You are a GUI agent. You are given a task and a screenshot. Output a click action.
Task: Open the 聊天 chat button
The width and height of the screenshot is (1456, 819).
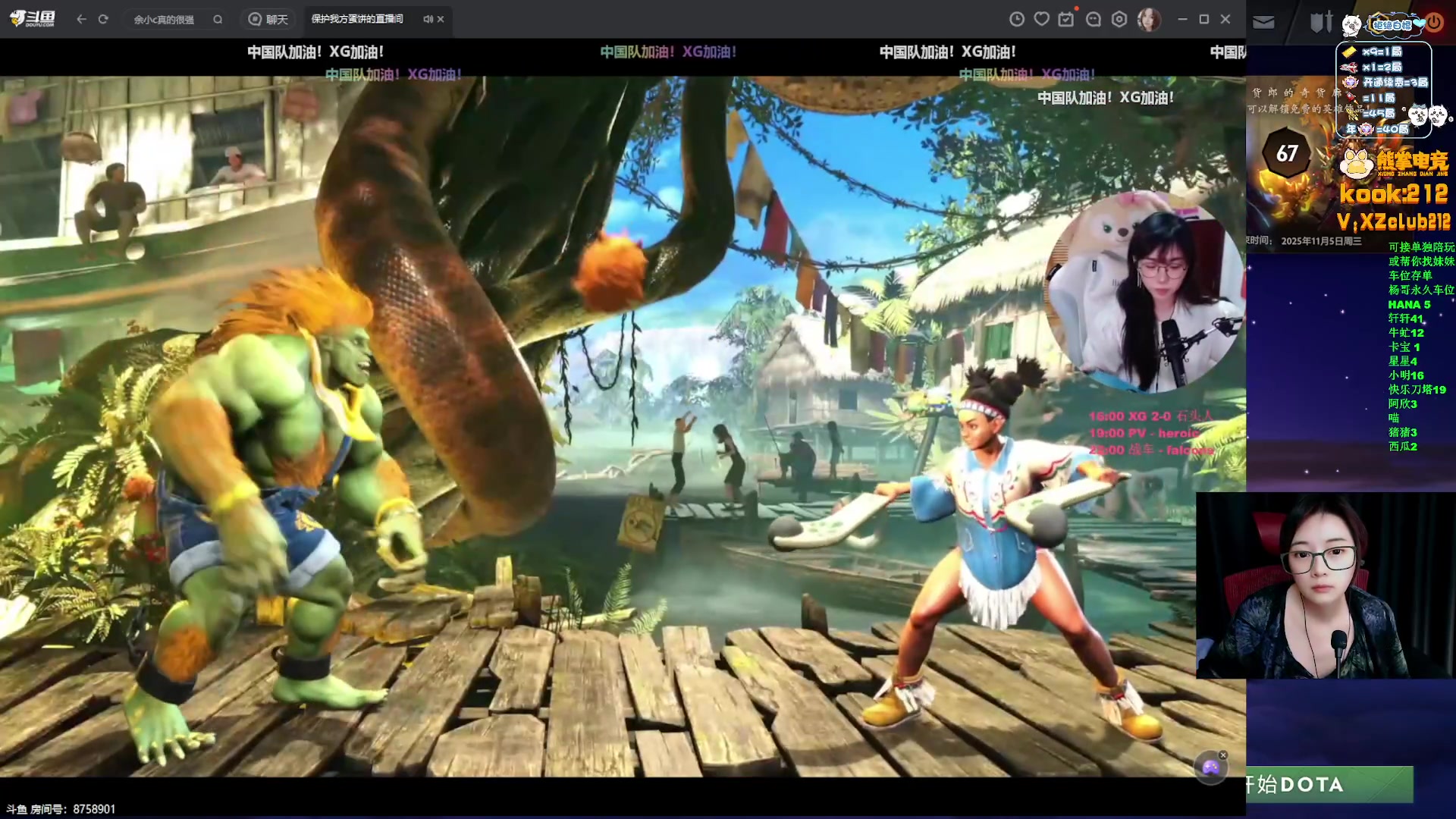coord(268,20)
